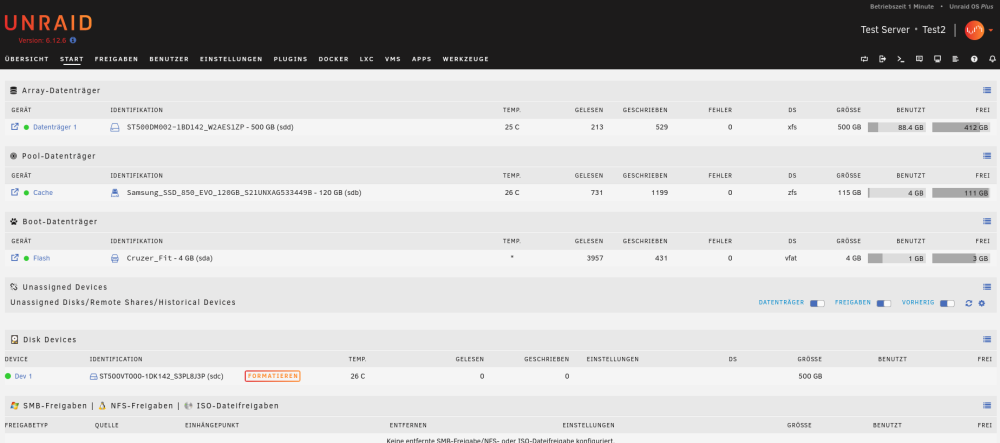Click list view icon in Unassigned Devices header
This screenshot has height=443, width=1000.
point(987,287)
